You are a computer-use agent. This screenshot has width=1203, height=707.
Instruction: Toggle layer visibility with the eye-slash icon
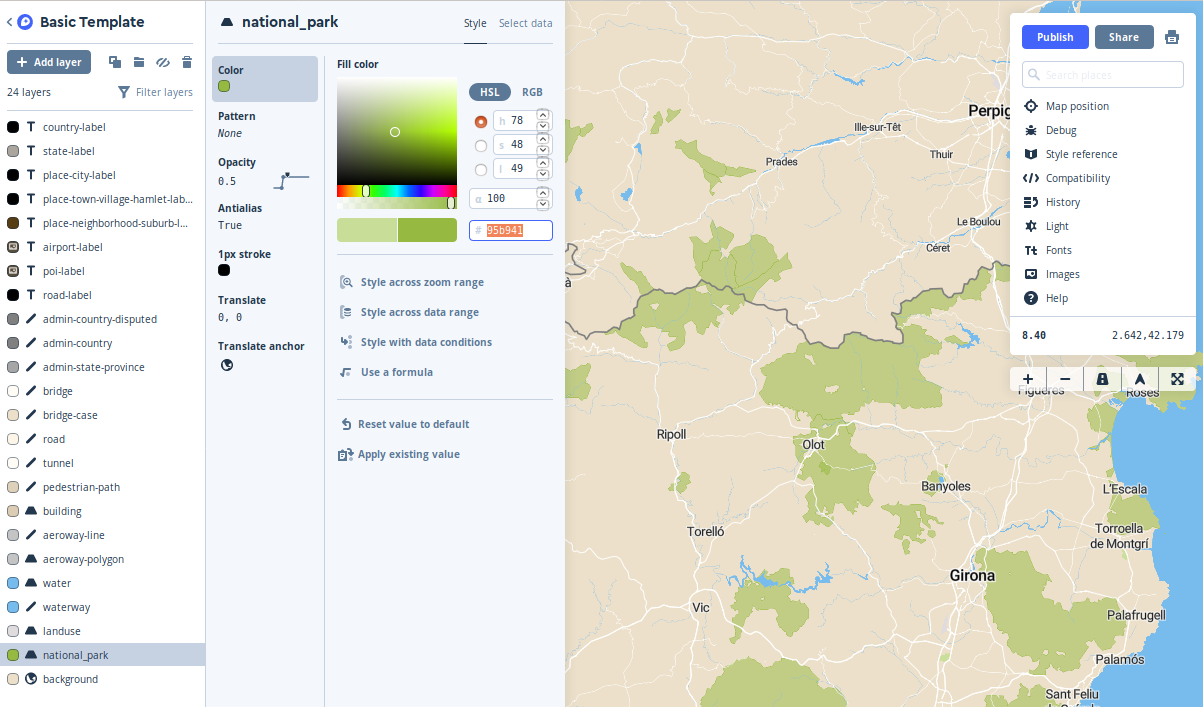[x=163, y=62]
